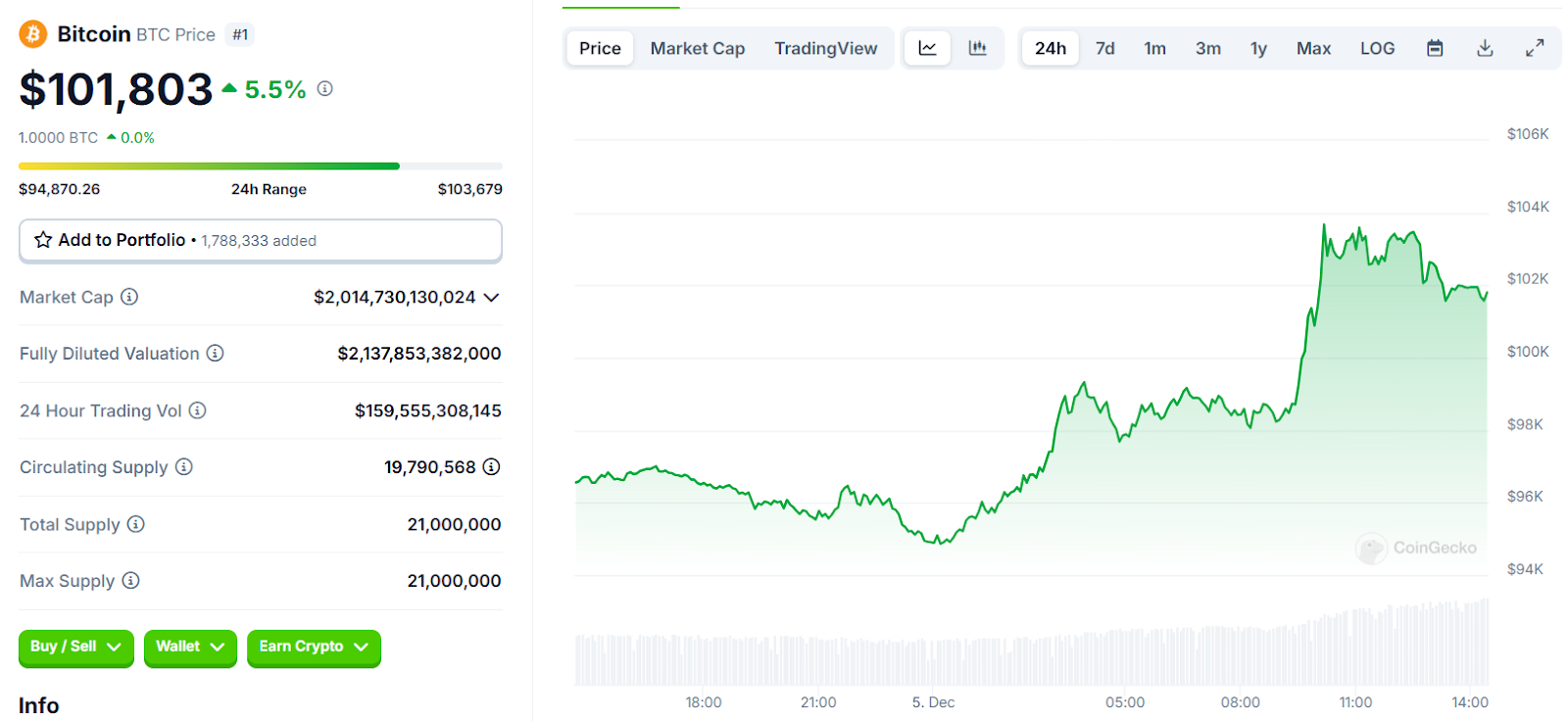Click the download chart data icon

click(1485, 48)
